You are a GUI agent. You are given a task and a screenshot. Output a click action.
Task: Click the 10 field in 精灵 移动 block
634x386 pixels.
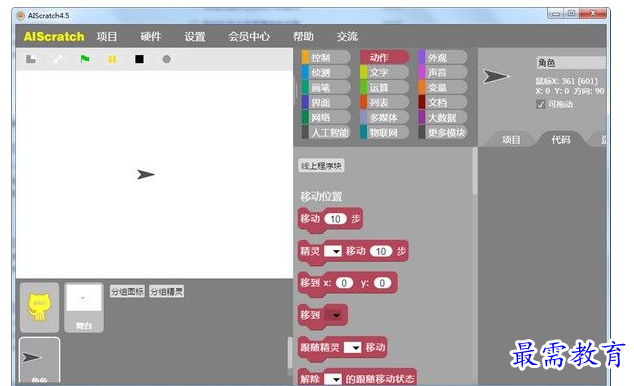[381, 251]
